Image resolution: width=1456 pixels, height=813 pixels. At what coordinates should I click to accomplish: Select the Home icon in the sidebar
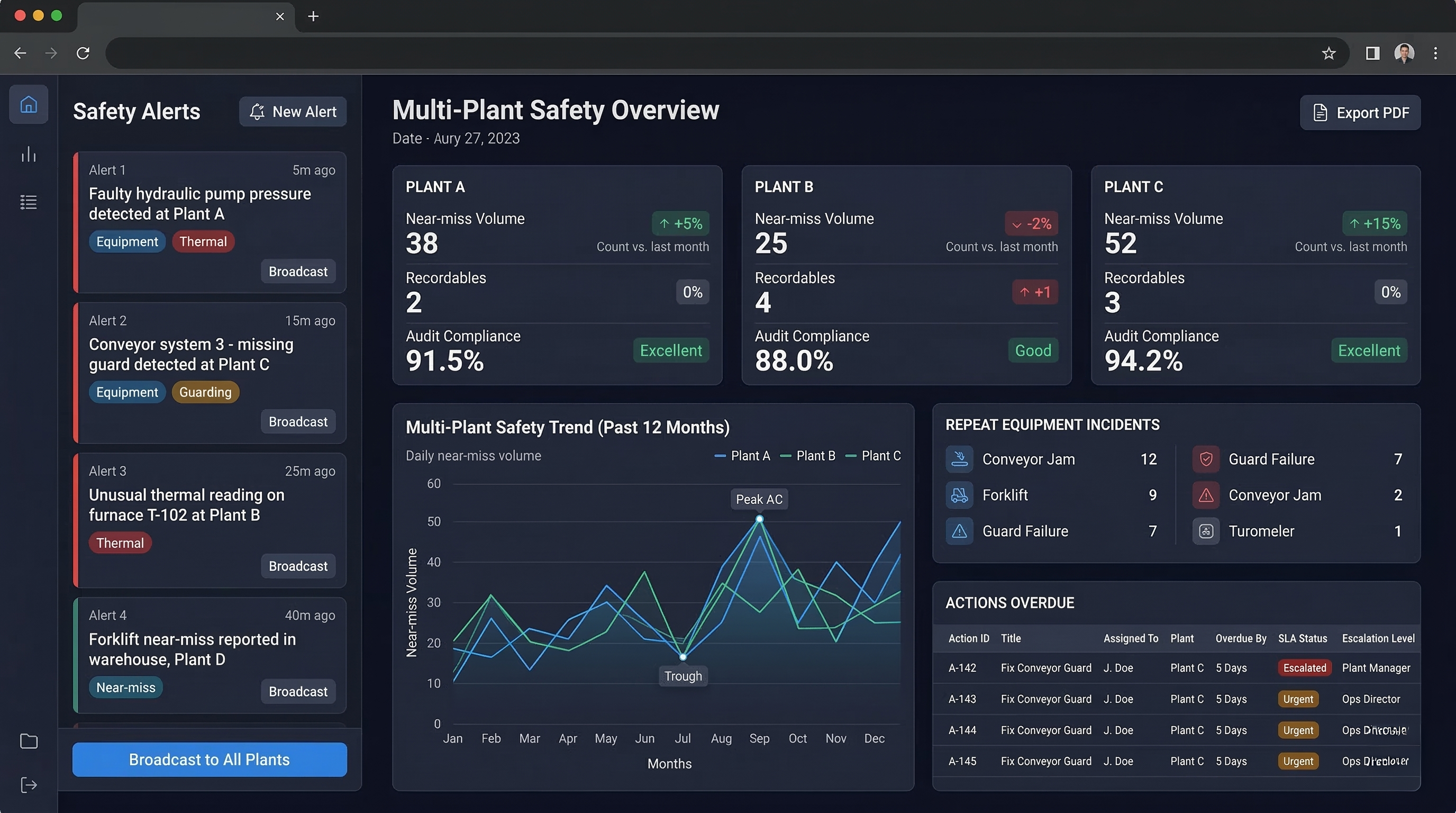[x=28, y=104]
